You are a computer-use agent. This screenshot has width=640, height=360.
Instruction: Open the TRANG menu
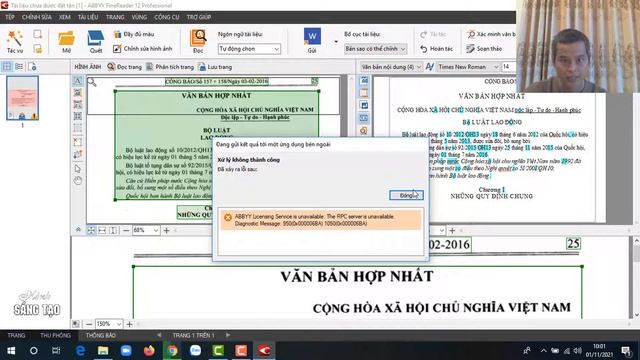(115, 17)
